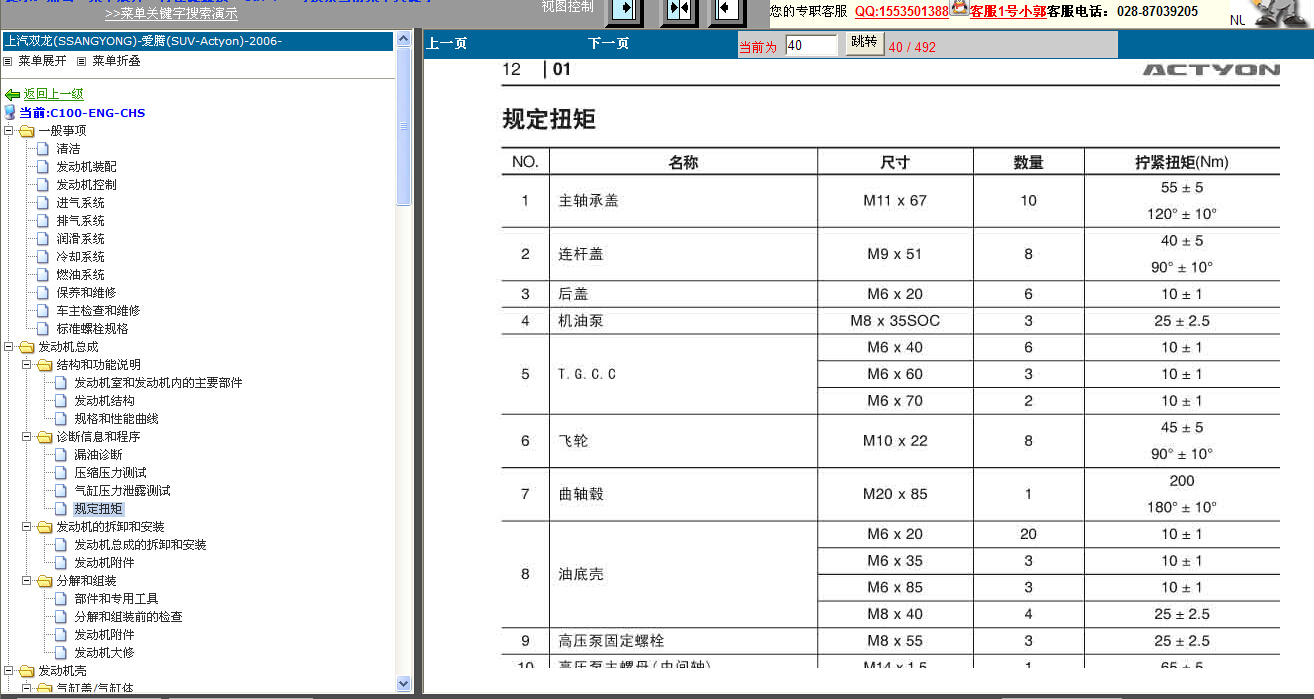Collapse the 分解和组装 tree node
The height and width of the screenshot is (699, 1314).
click(x=26, y=581)
